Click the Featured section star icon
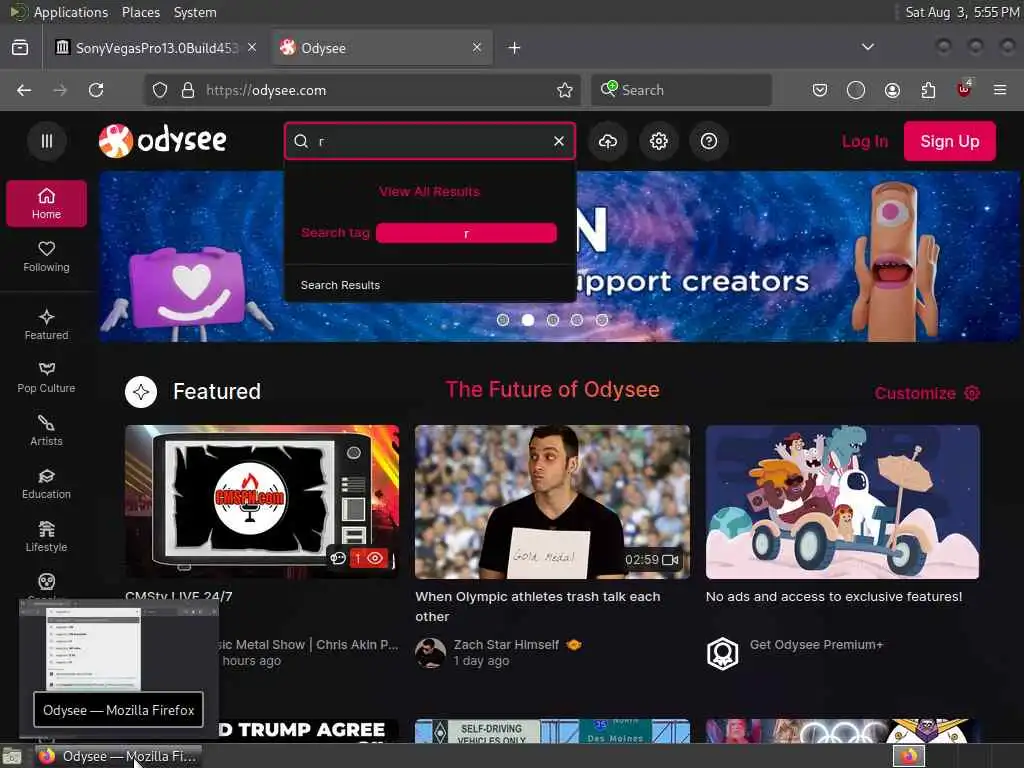Viewport: 1024px width, 768px height. tap(141, 392)
